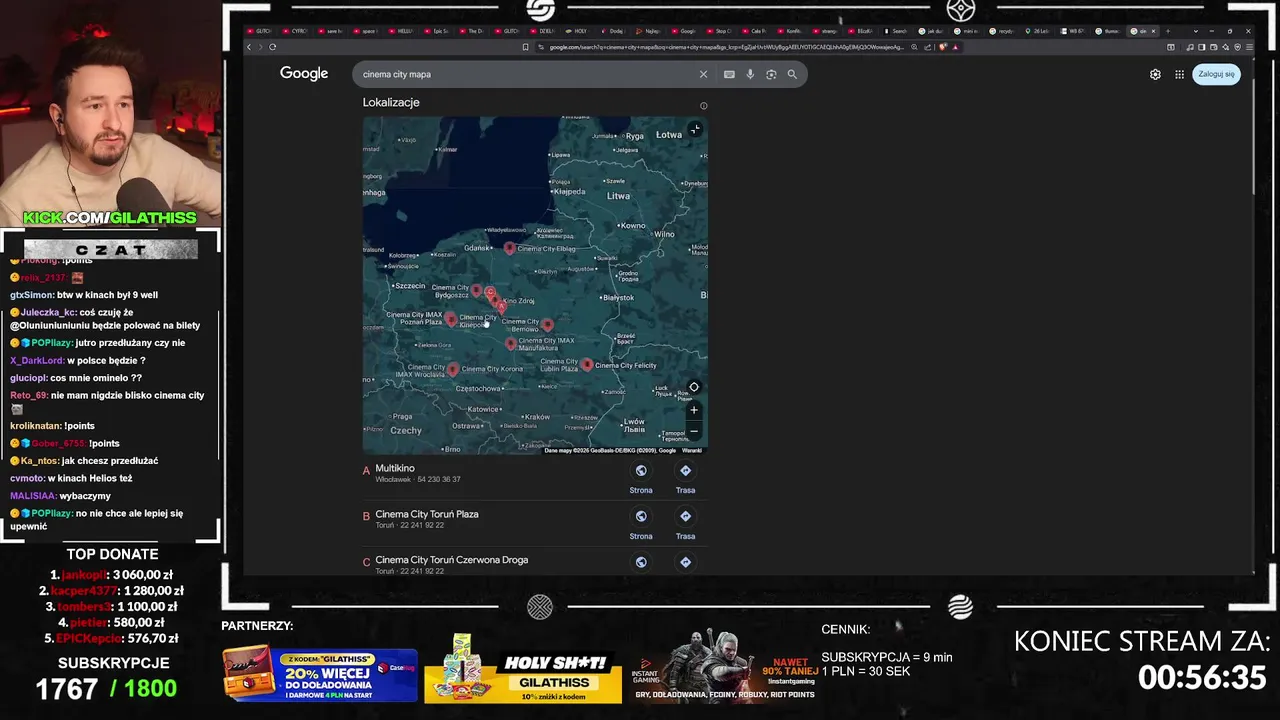Open Google quick settings gear
Image resolution: width=1280 pixels, height=720 pixels.
point(1155,74)
